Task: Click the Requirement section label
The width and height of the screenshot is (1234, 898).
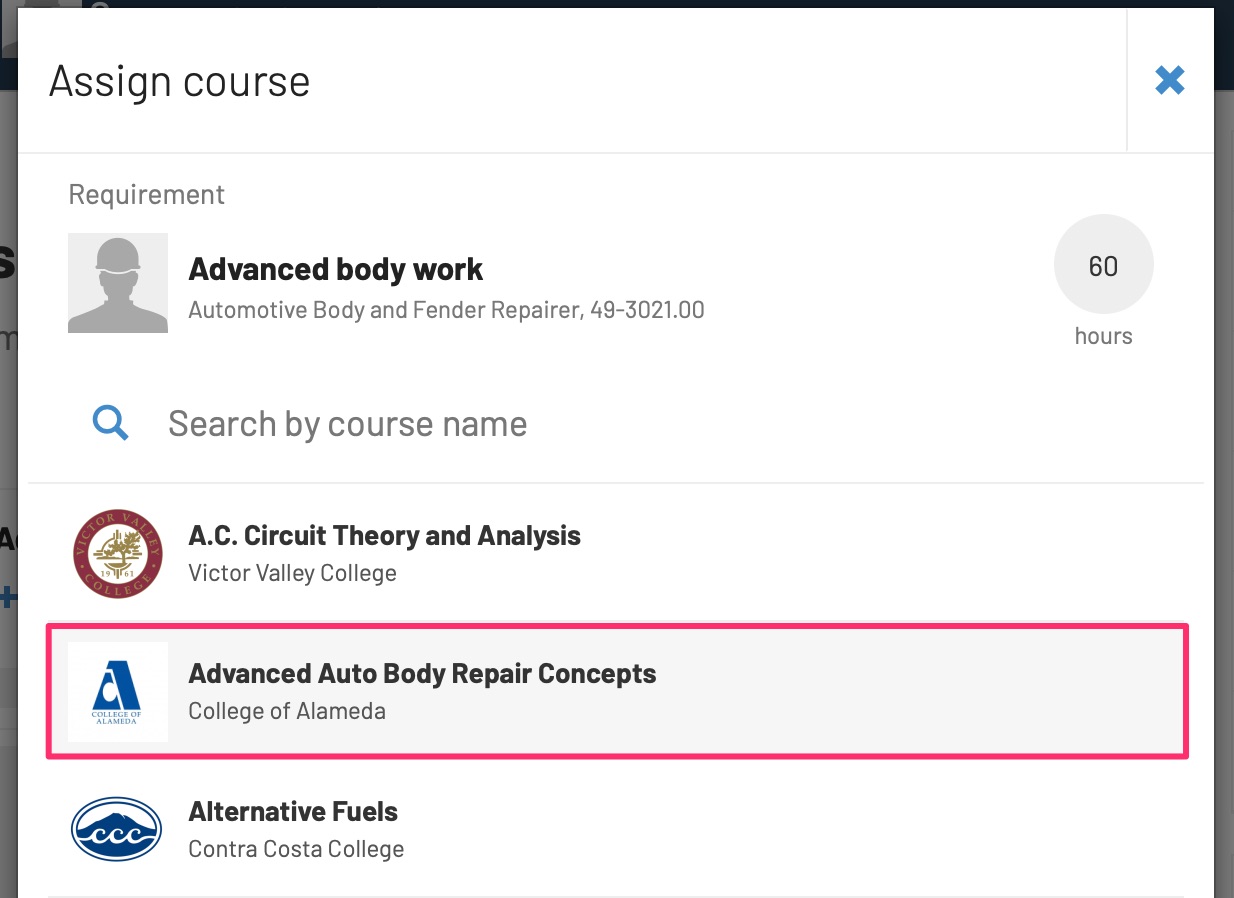Action: point(147,194)
